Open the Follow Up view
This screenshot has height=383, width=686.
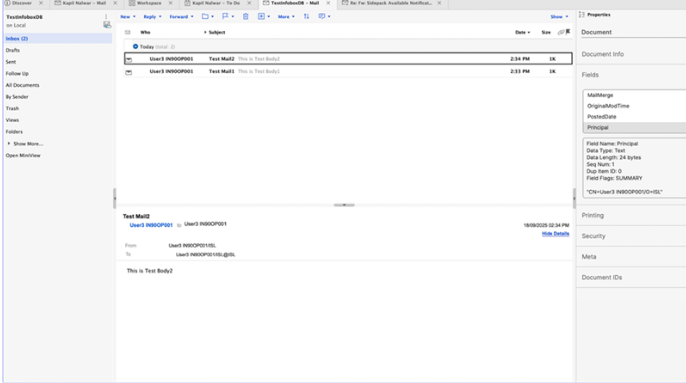click(x=17, y=74)
